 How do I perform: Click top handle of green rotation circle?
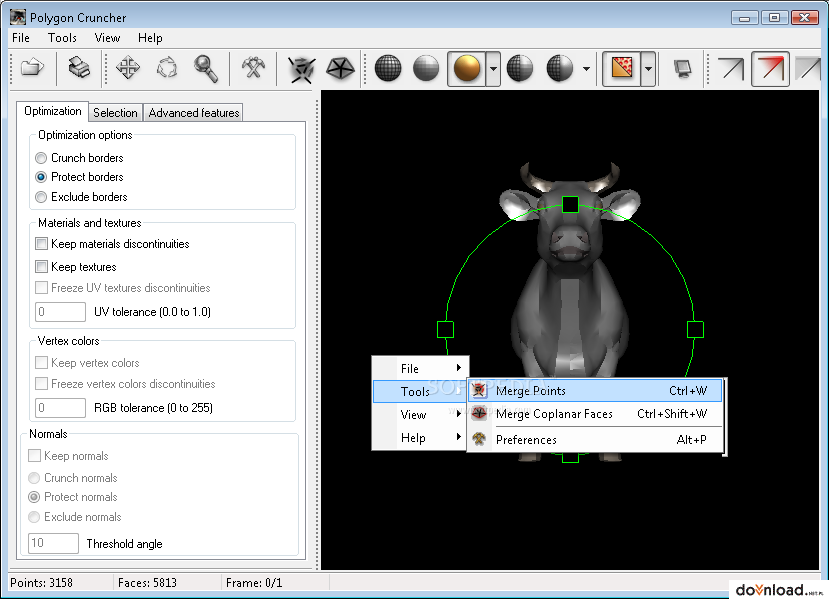570,205
